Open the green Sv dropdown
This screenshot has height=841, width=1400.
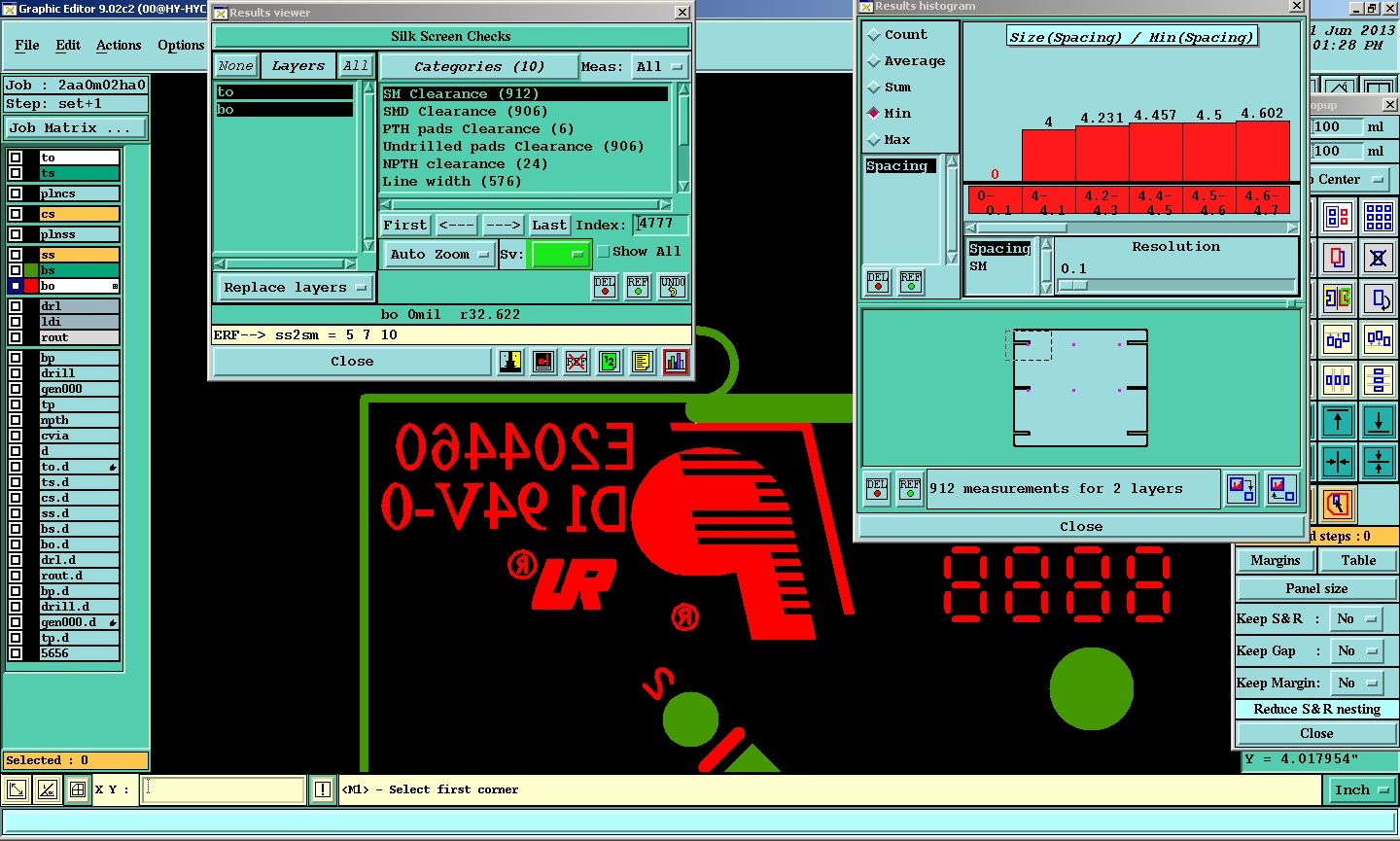click(560, 255)
